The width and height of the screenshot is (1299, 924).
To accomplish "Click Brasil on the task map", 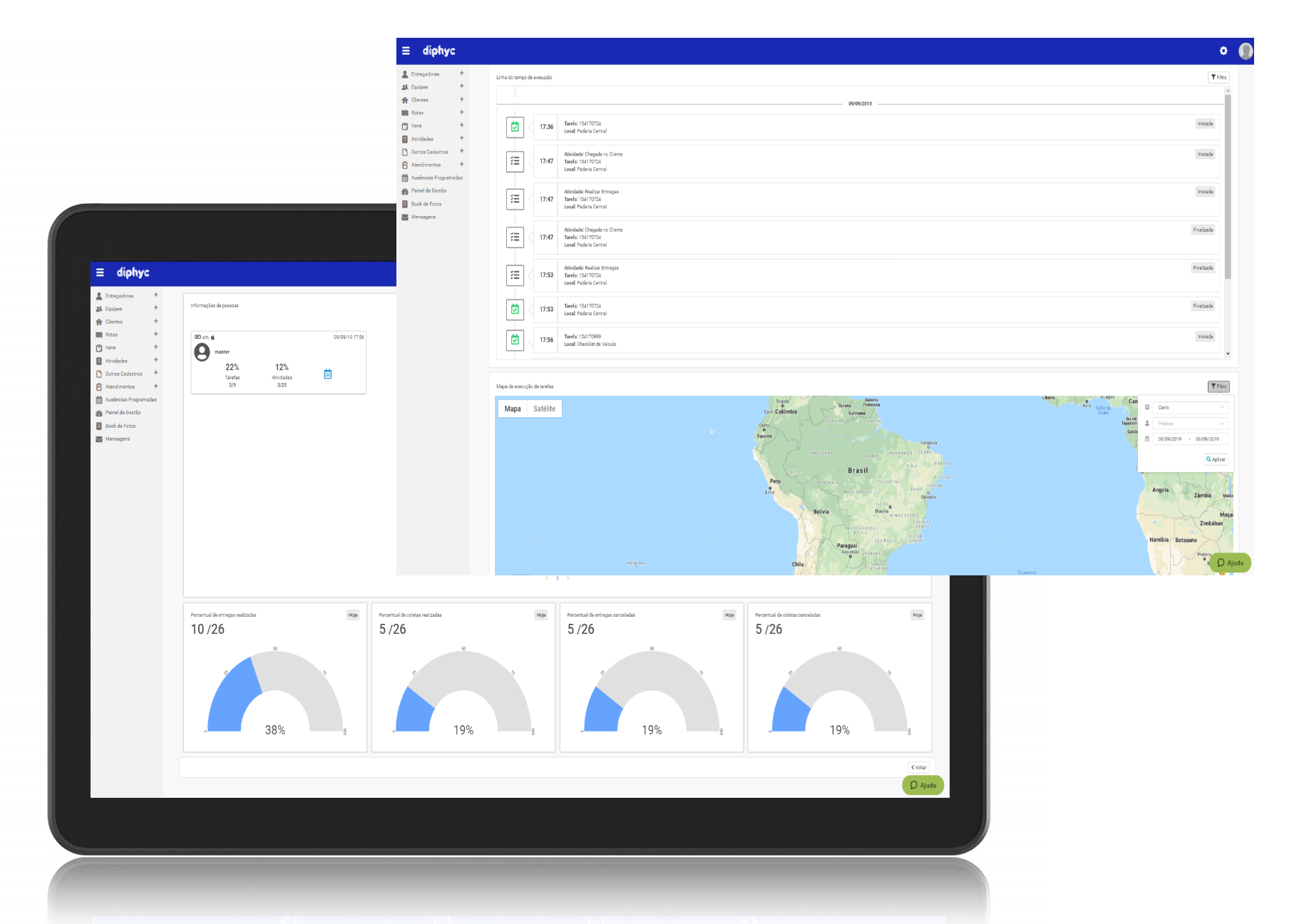I will pos(858,471).
